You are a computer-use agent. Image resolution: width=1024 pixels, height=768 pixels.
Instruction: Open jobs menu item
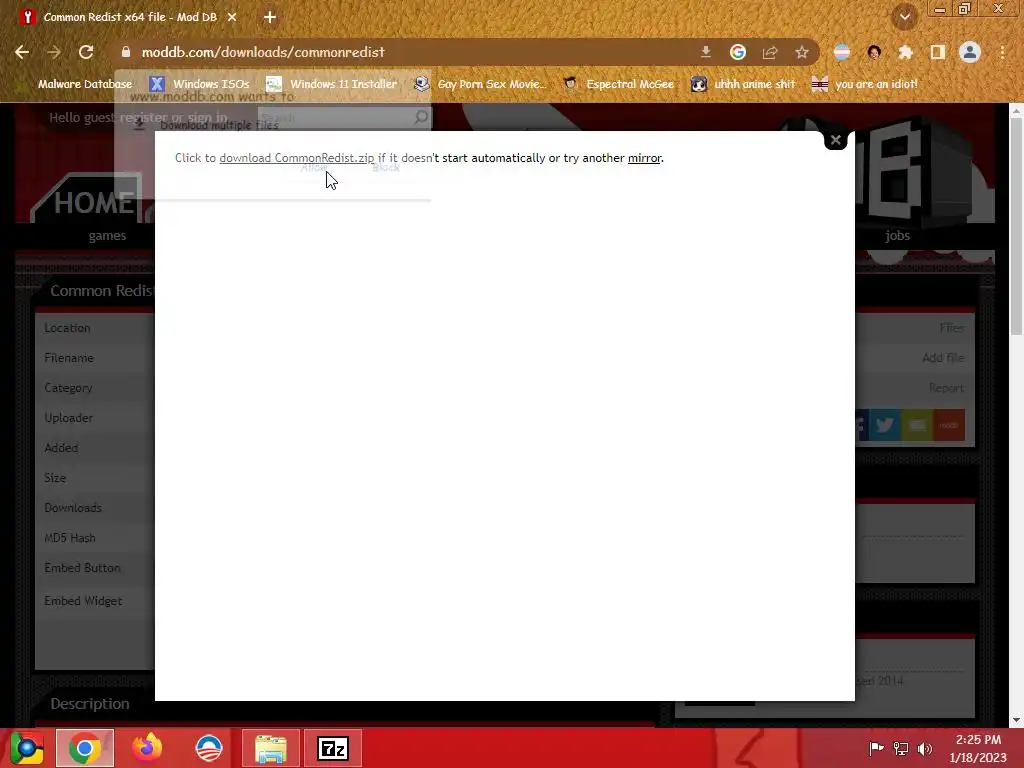pyautogui.click(x=897, y=236)
